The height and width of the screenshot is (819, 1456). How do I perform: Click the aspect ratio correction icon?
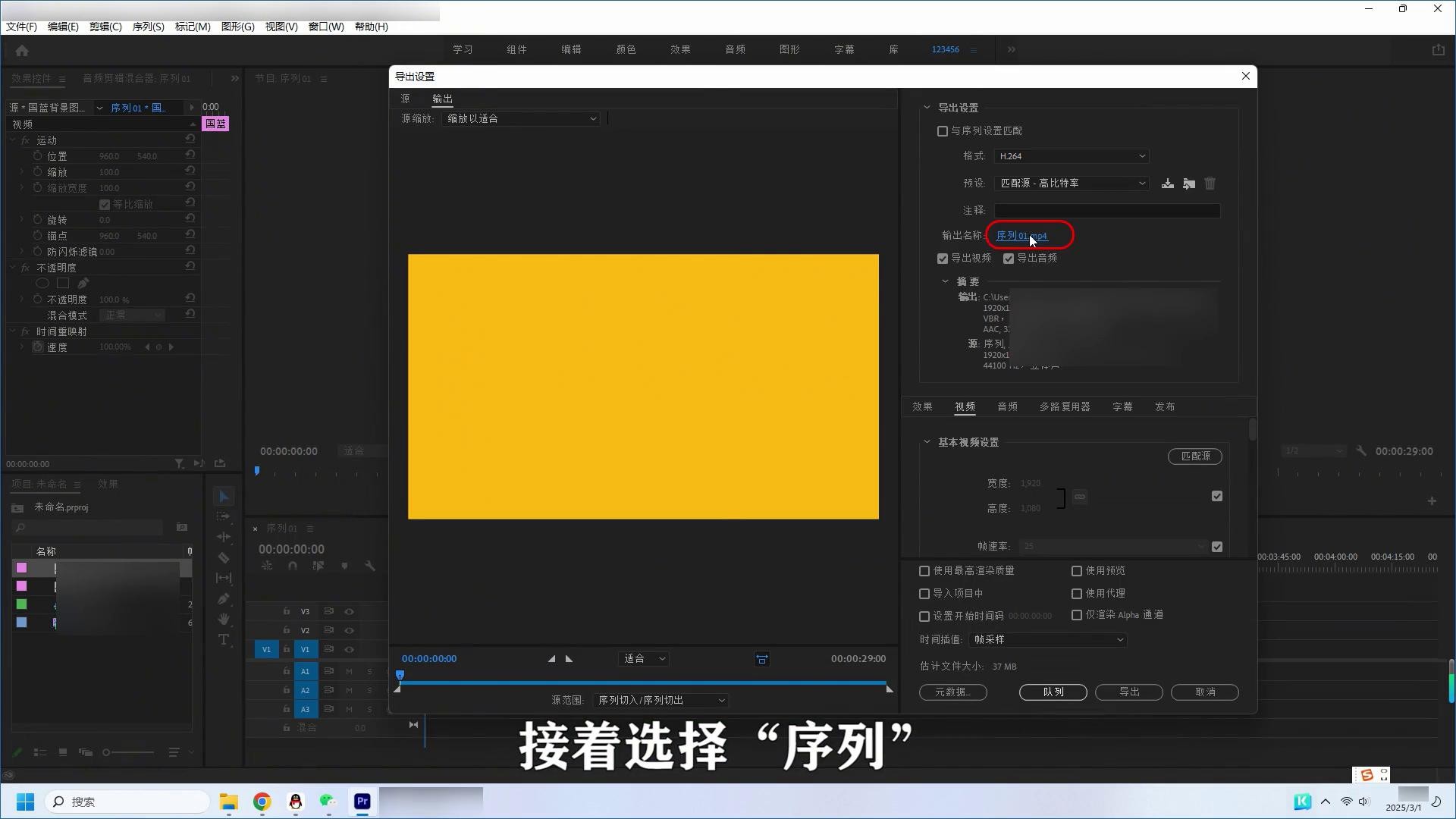(762, 660)
